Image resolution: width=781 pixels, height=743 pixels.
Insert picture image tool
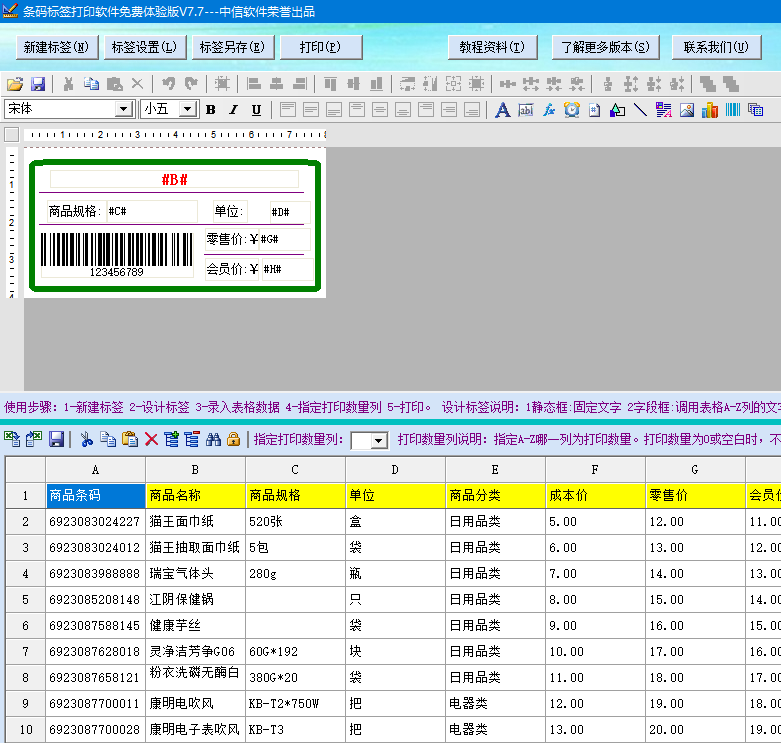(687, 110)
